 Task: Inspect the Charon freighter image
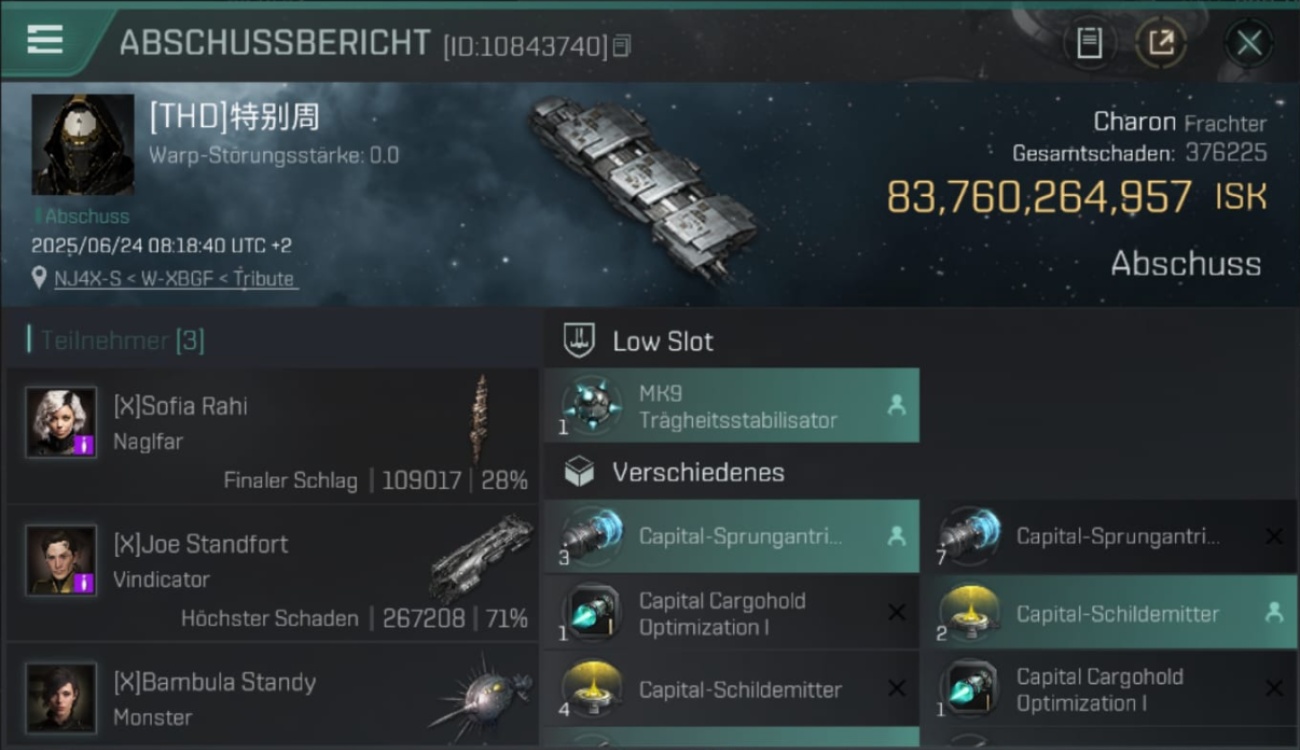coord(644,189)
